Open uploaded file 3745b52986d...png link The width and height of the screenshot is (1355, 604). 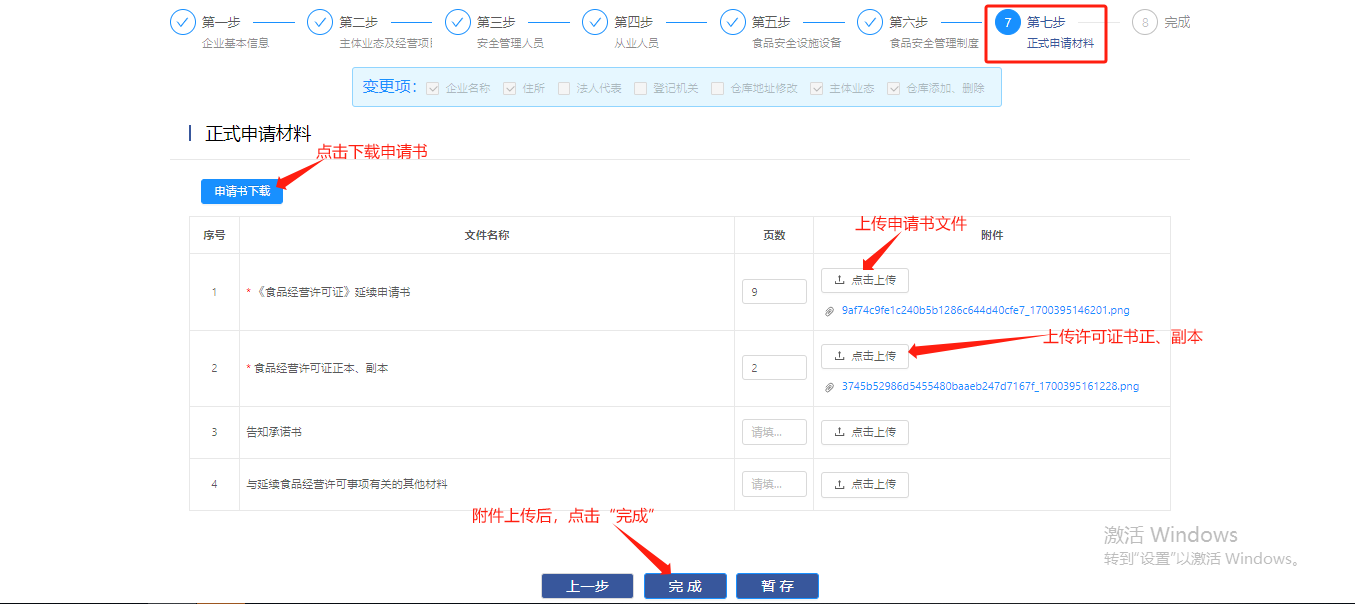[x=989, y=386]
